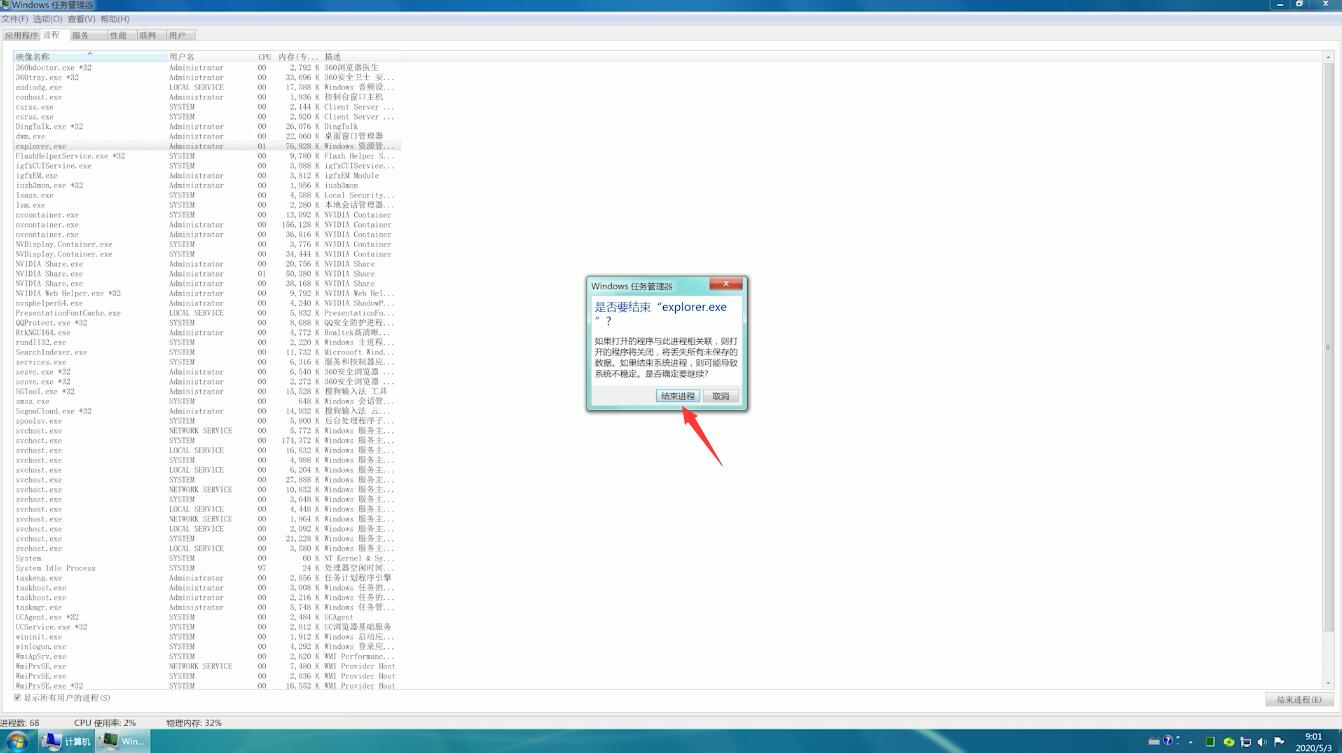The height and width of the screenshot is (753, 1342).
Task: Select the dwm.exe process row
Action: pyautogui.click(x=207, y=136)
